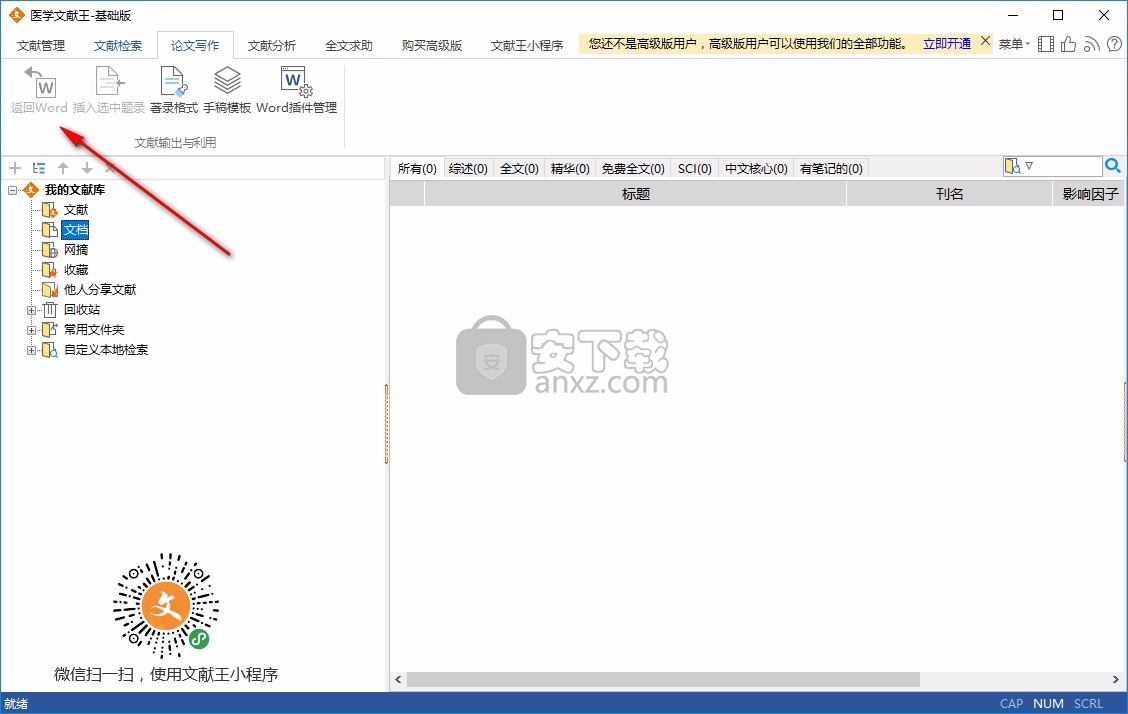
Task: Select 常用文件夹 in the tree
Action: click(x=94, y=330)
